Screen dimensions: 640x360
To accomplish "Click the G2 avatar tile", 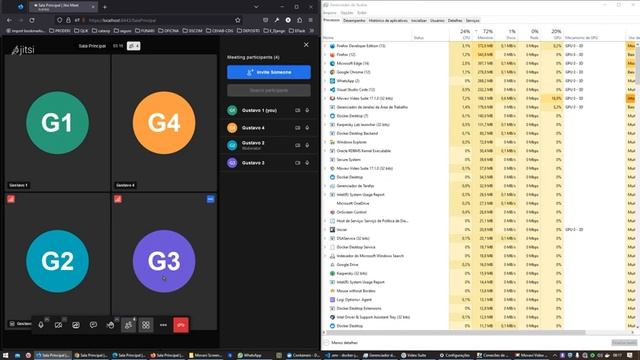I will click(x=58, y=261).
